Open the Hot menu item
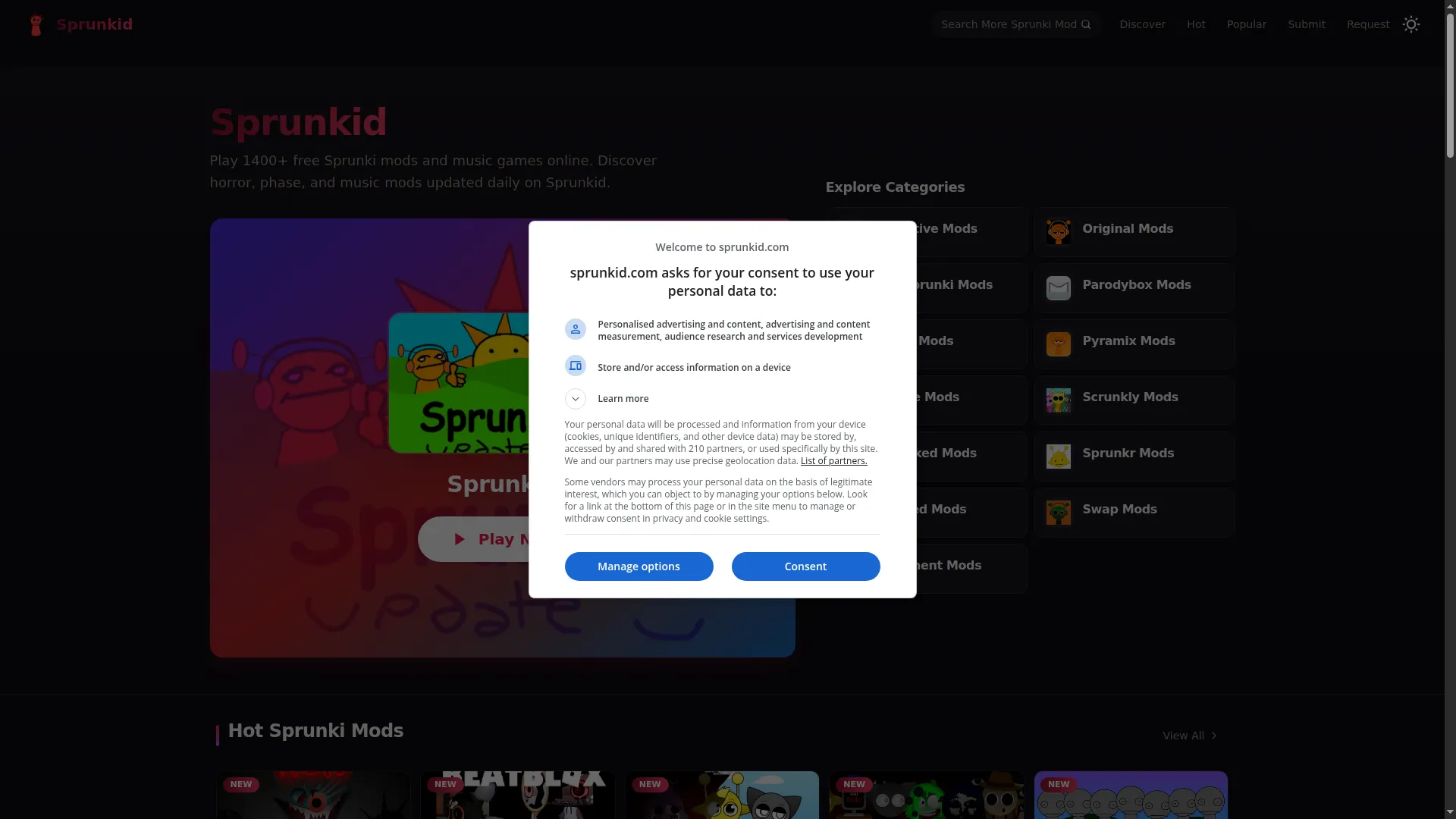 (x=1196, y=24)
